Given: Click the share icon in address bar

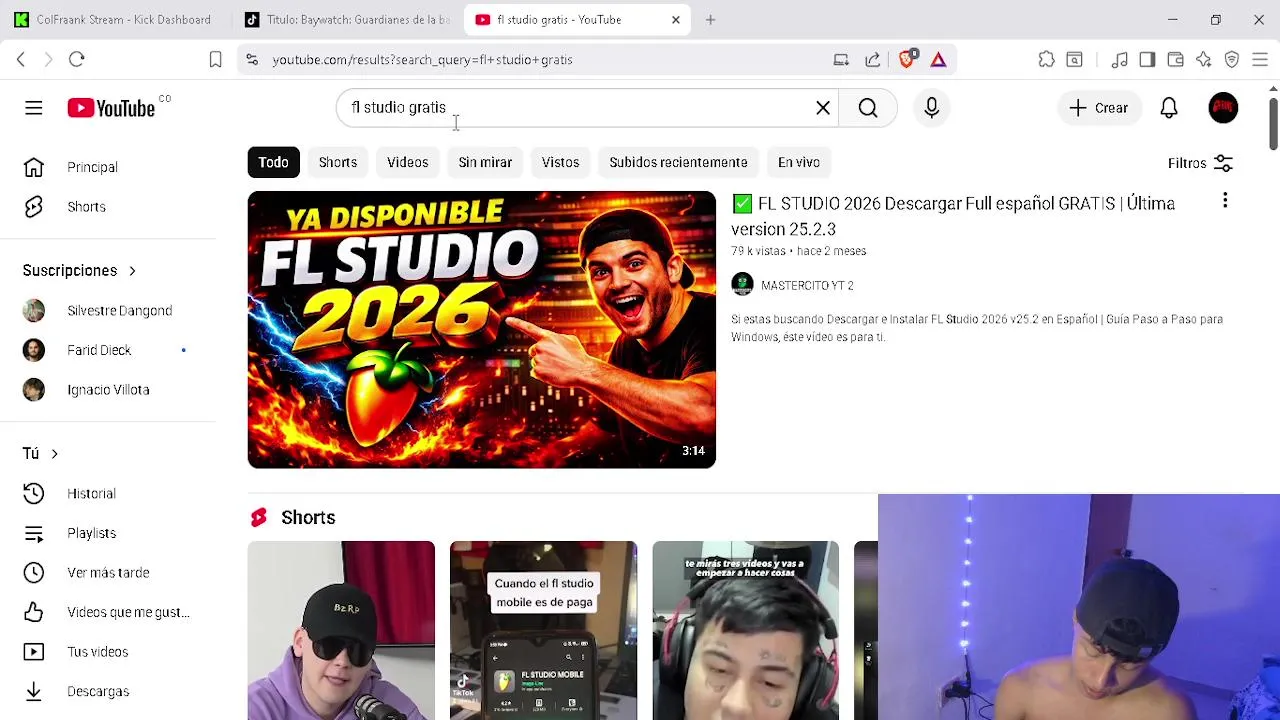Looking at the screenshot, I should (873, 60).
